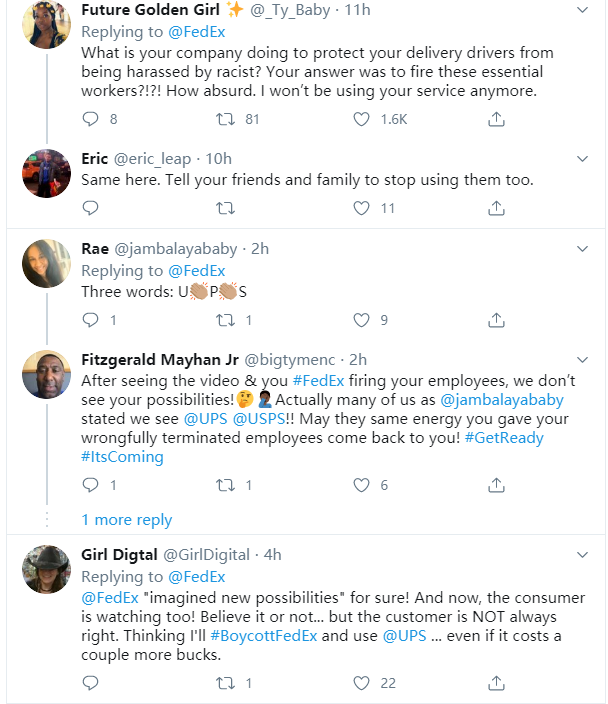This screenshot has width=608, height=704.
Task: Reply to Future Golden Girl's tweet
Action: click(x=90, y=119)
